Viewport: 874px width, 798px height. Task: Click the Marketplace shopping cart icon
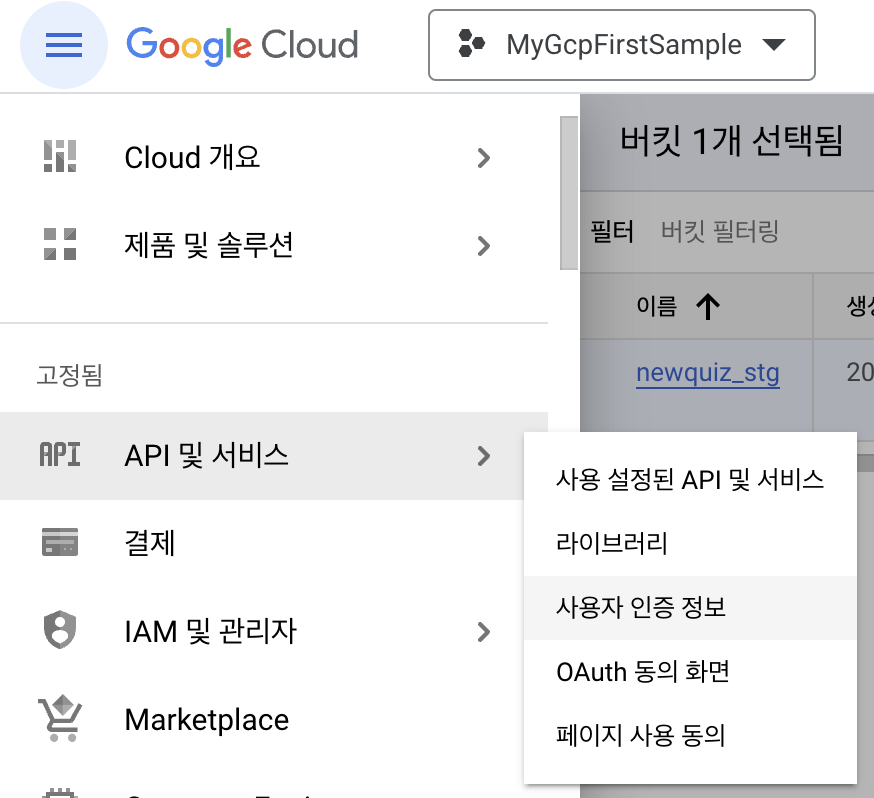click(60, 718)
